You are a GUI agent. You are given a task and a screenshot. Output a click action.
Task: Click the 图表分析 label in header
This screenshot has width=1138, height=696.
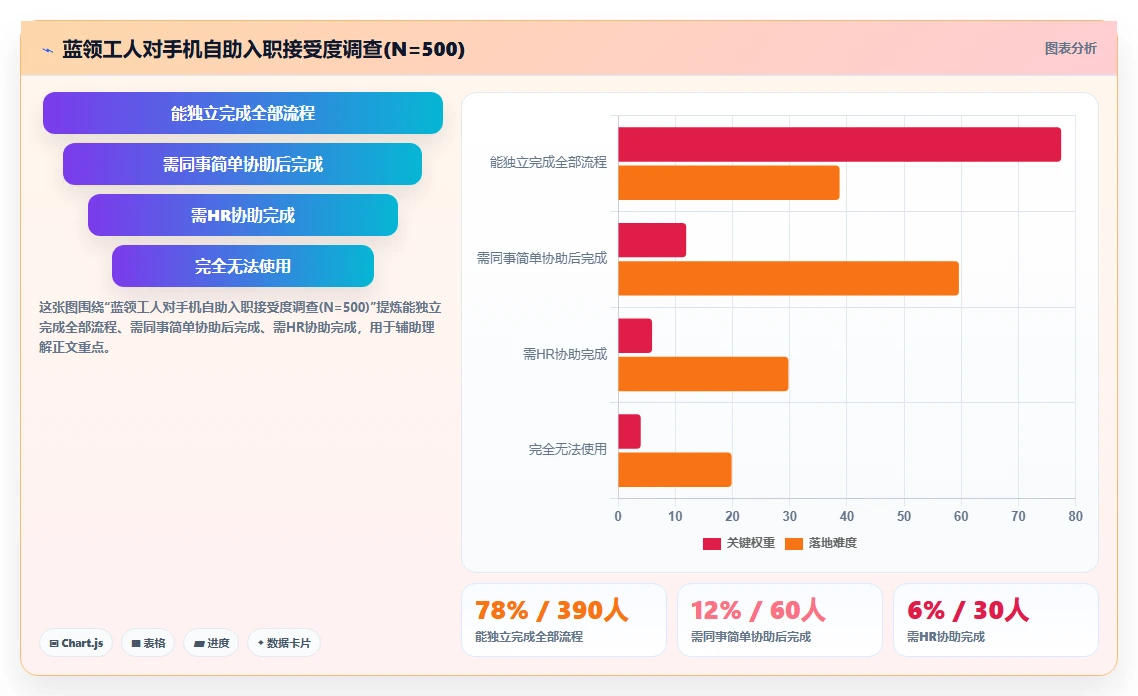click(x=1071, y=49)
